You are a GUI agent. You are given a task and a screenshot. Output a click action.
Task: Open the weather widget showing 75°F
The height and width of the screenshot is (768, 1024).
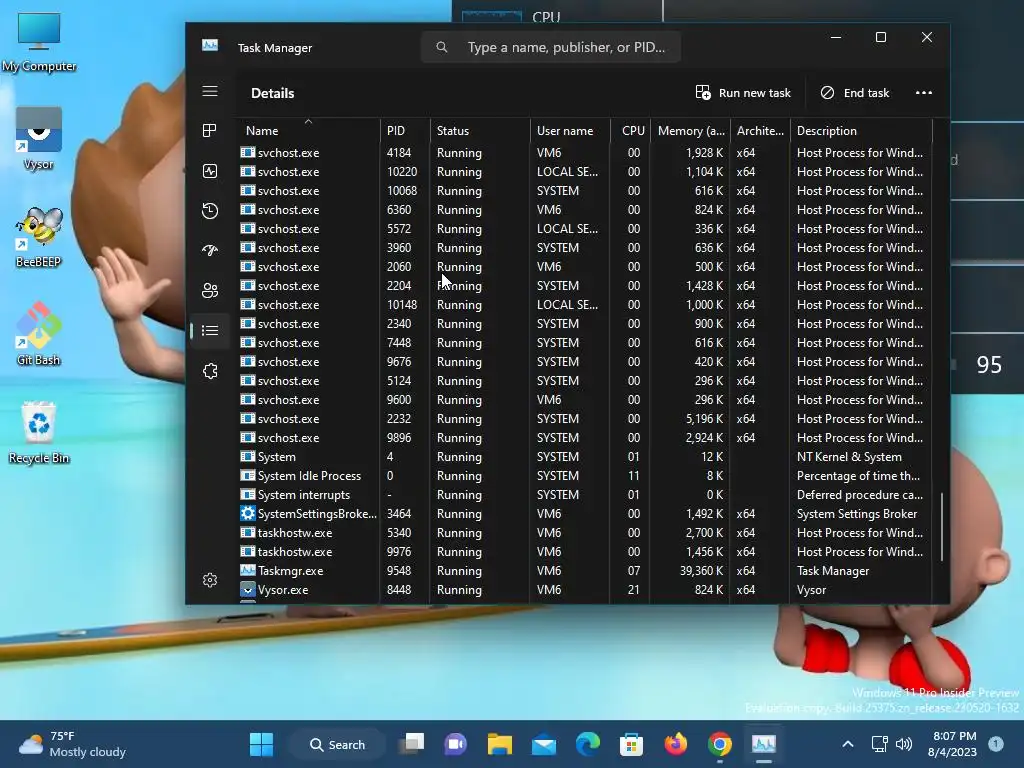tap(72, 744)
